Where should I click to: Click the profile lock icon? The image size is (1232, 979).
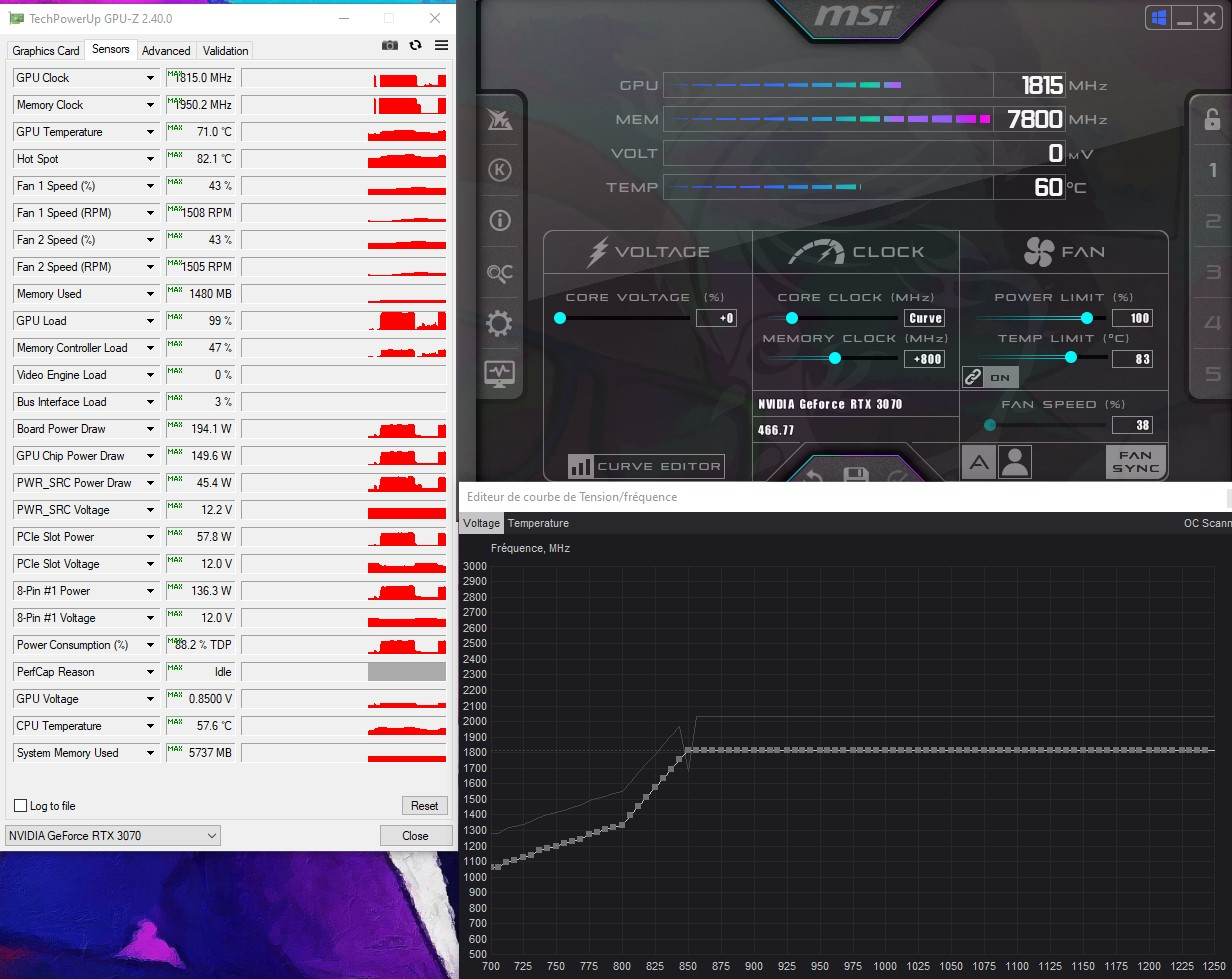click(x=1212, y=119)
